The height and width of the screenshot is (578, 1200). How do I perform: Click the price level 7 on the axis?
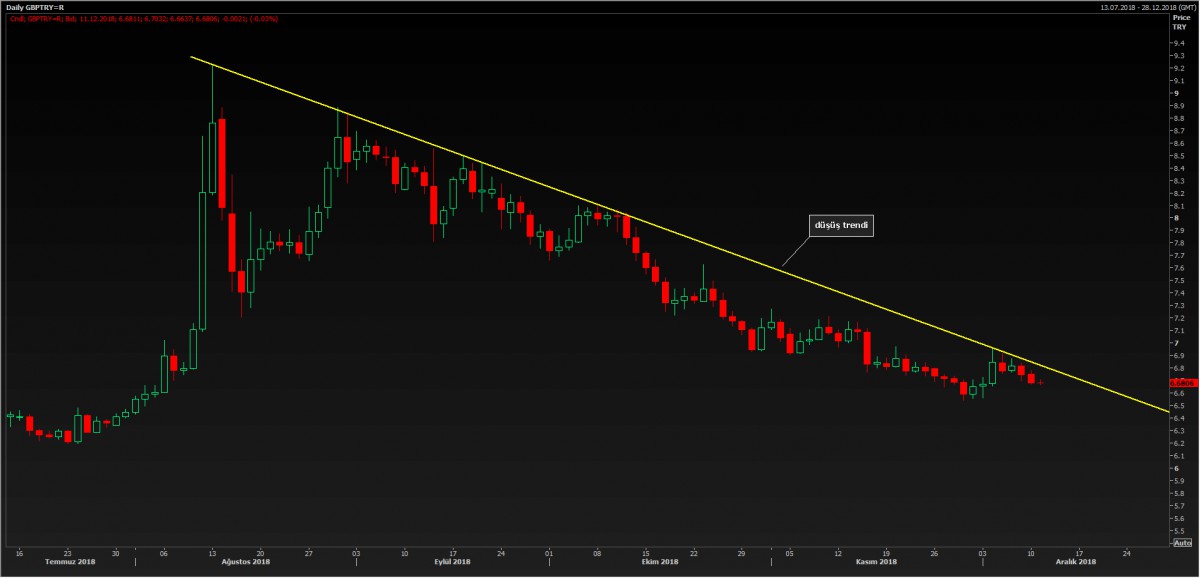[1177, 343]
